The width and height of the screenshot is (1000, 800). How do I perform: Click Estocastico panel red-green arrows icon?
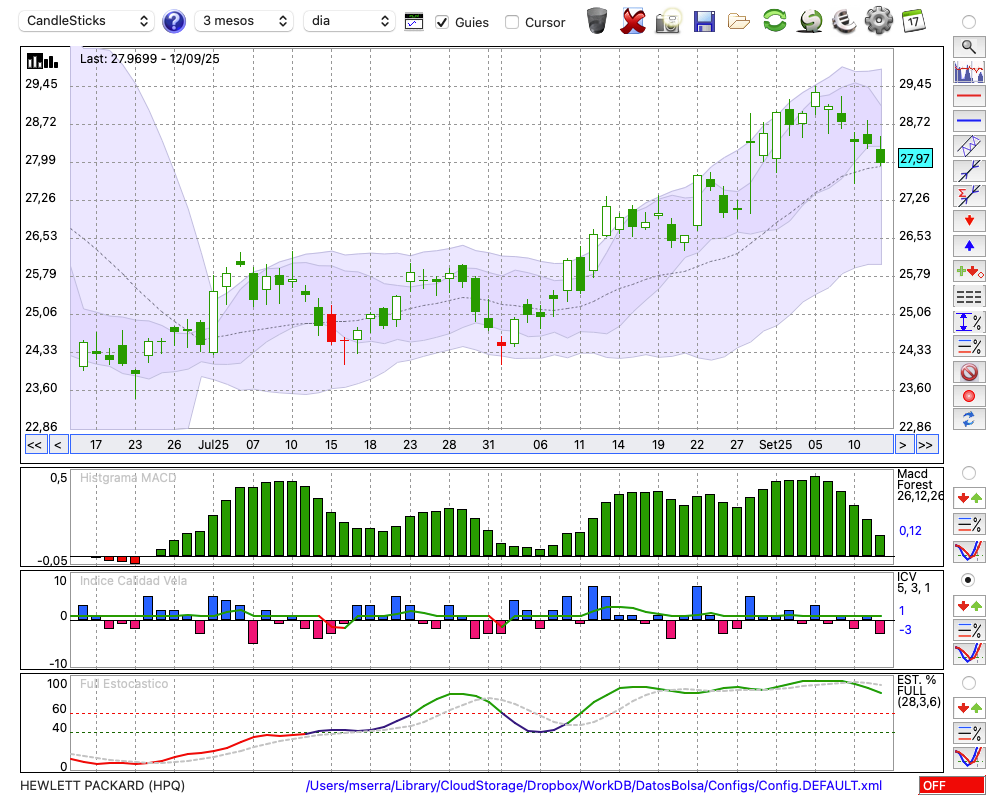[969, 707]
